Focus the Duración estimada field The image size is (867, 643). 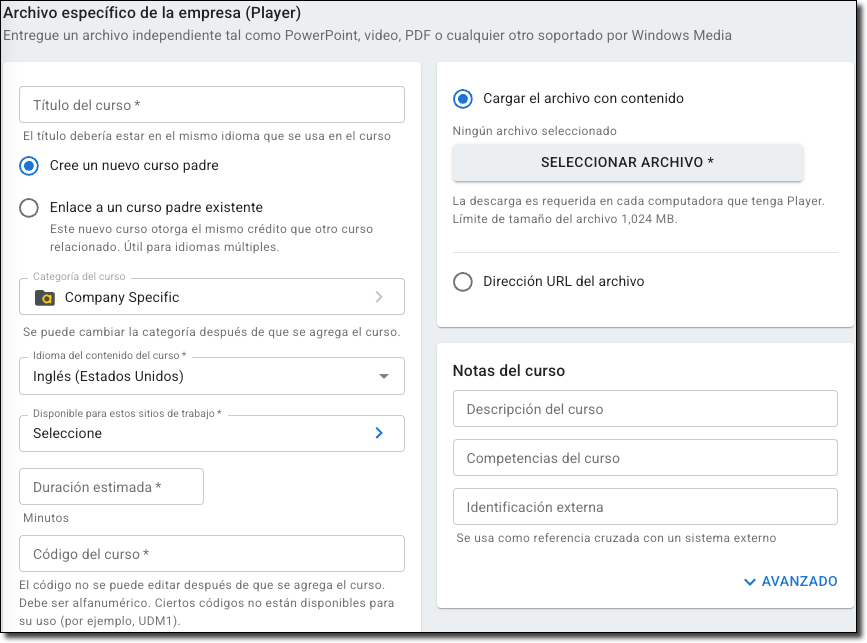click(x=111, y=487)
